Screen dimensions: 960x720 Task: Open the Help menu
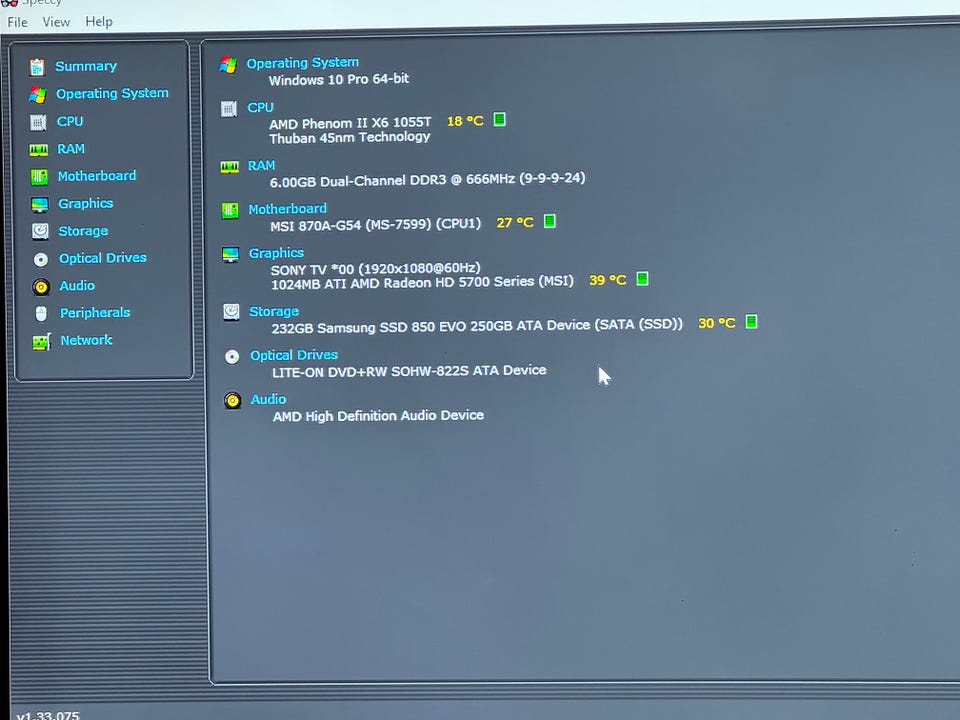point(99,21)
